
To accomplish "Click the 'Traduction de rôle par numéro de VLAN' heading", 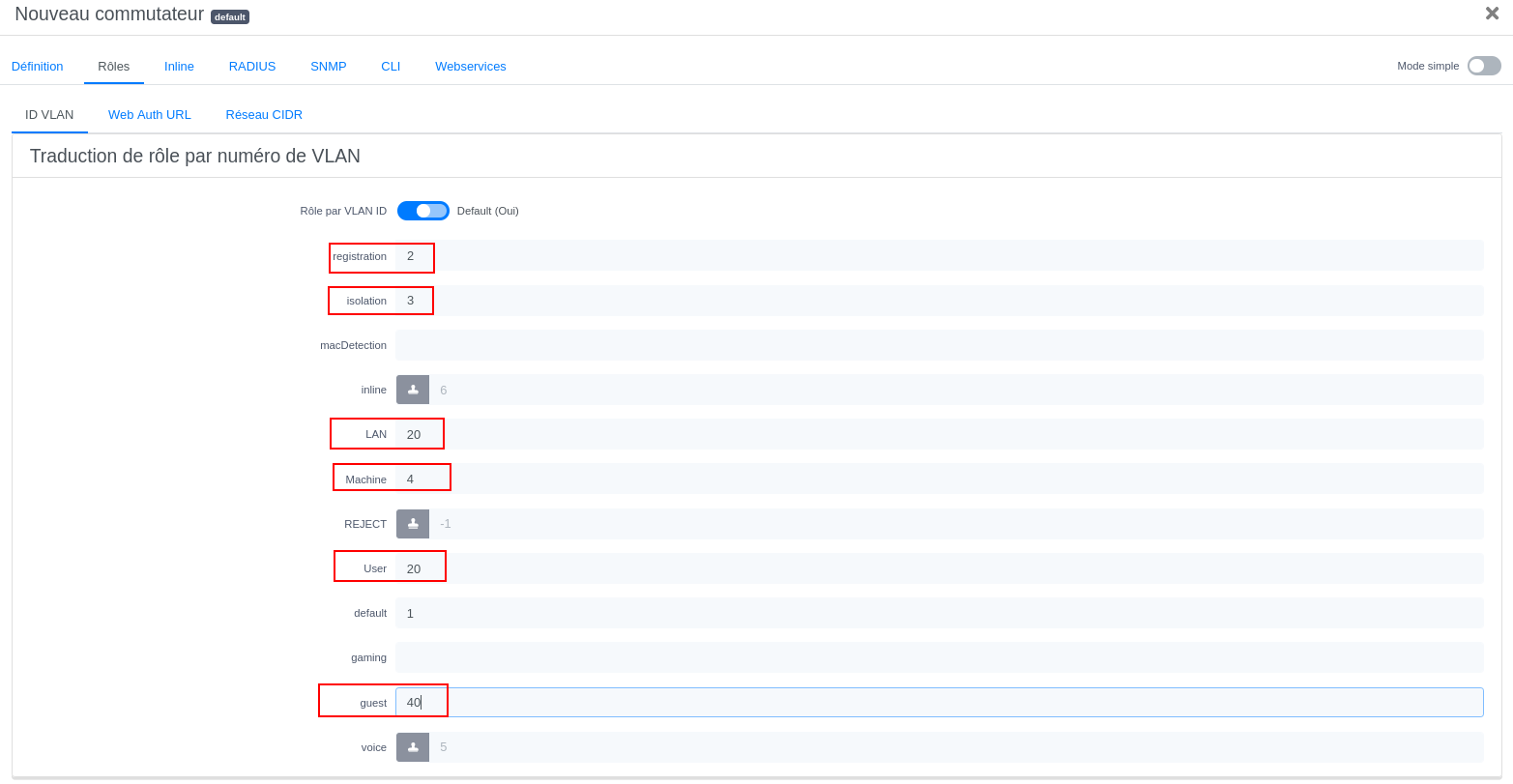I will [x=195, y=156].
